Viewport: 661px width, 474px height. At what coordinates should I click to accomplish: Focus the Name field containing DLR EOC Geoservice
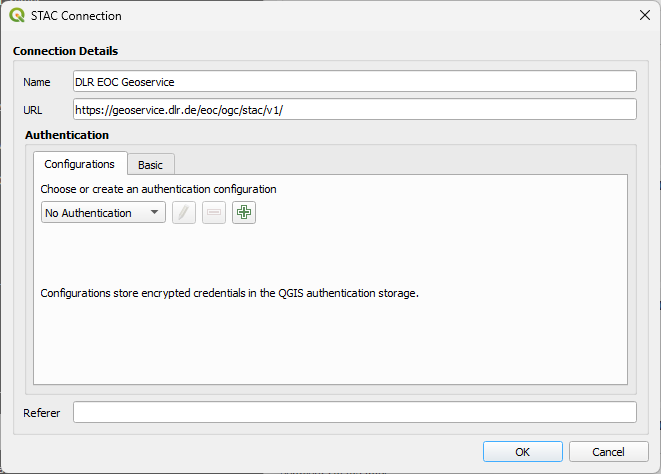click(355, 81)
